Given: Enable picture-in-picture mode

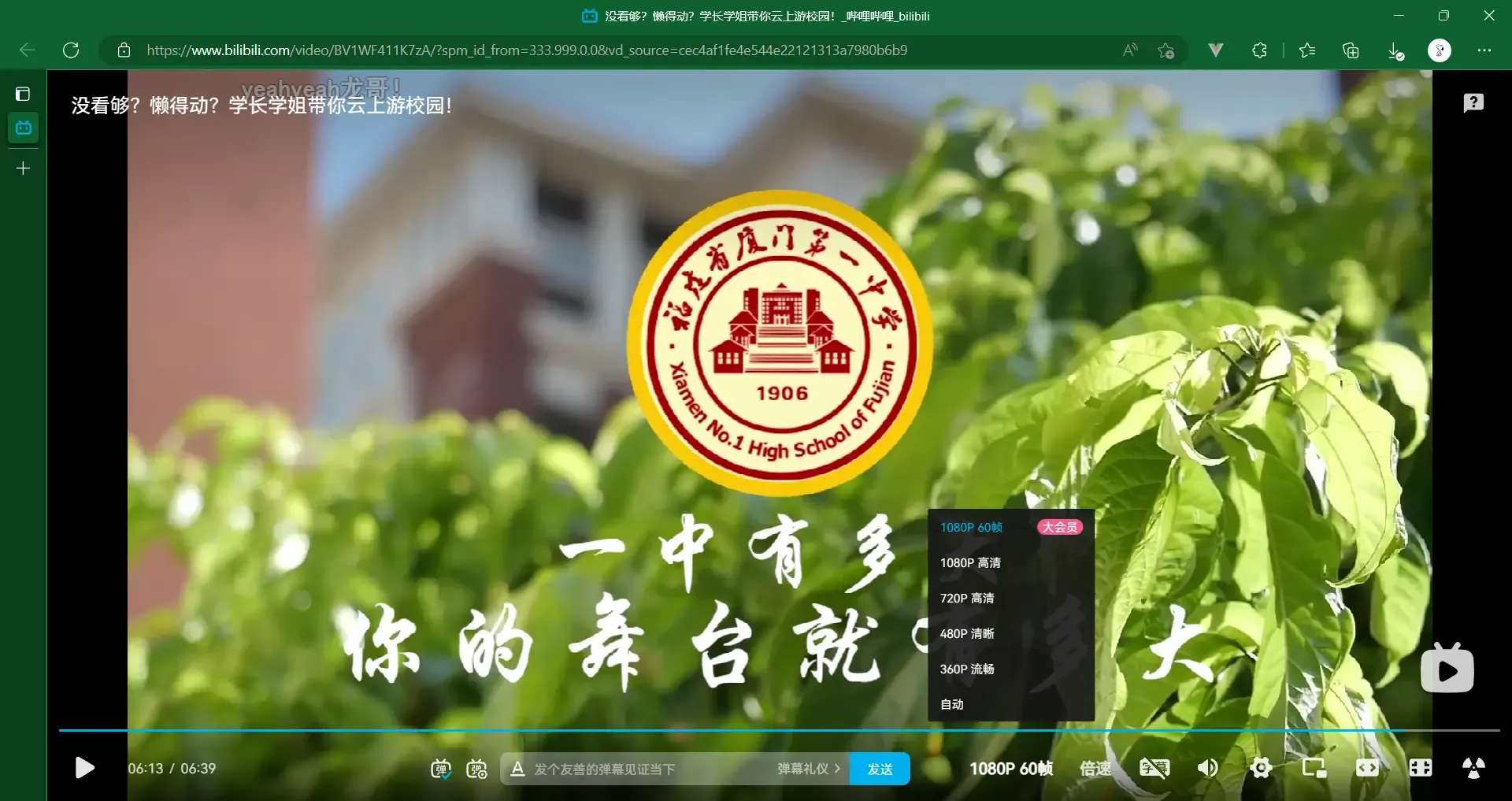Looking at the screenshot, I should pyautogui.click(x=1314, y=768).
